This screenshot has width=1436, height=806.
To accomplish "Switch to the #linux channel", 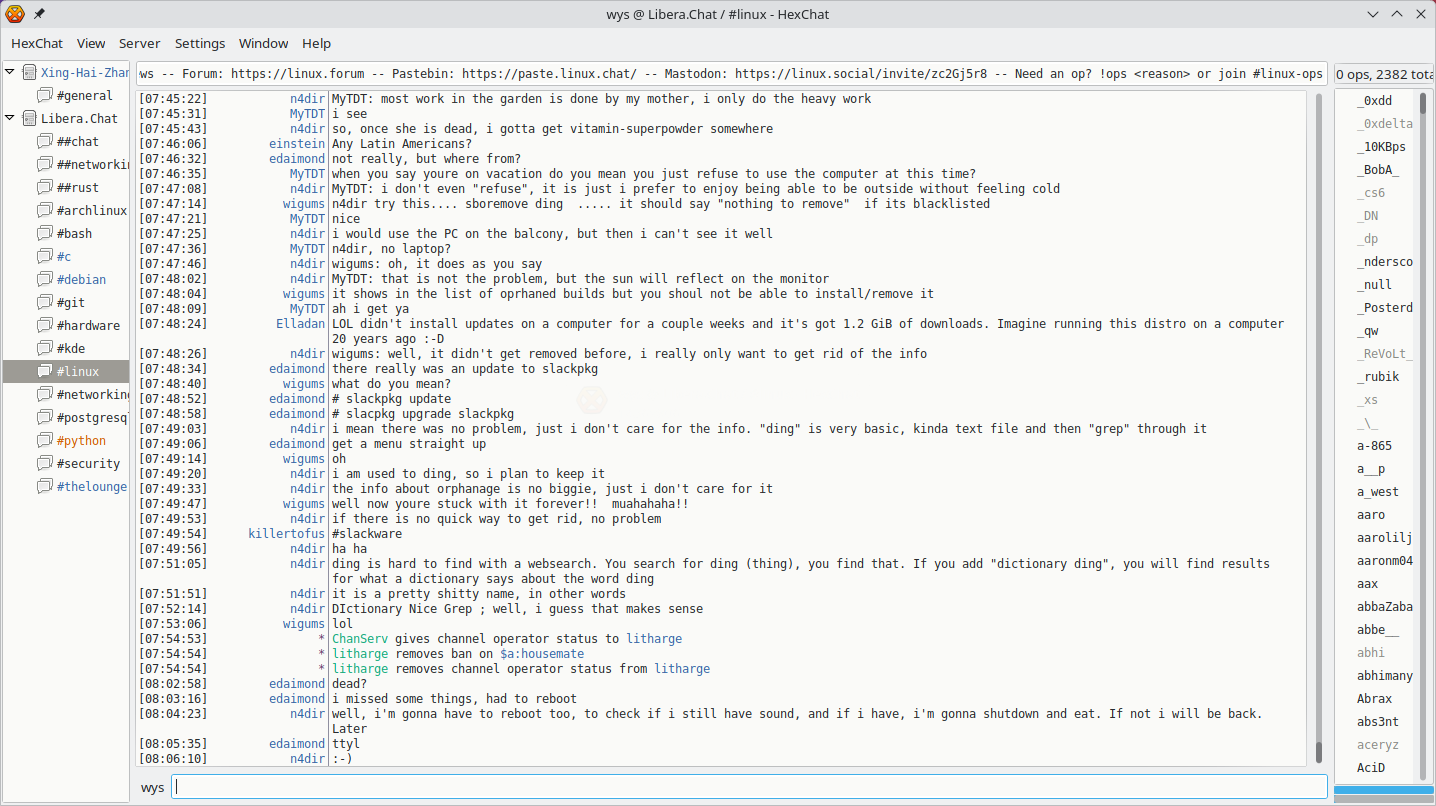I will coord(66,371).
